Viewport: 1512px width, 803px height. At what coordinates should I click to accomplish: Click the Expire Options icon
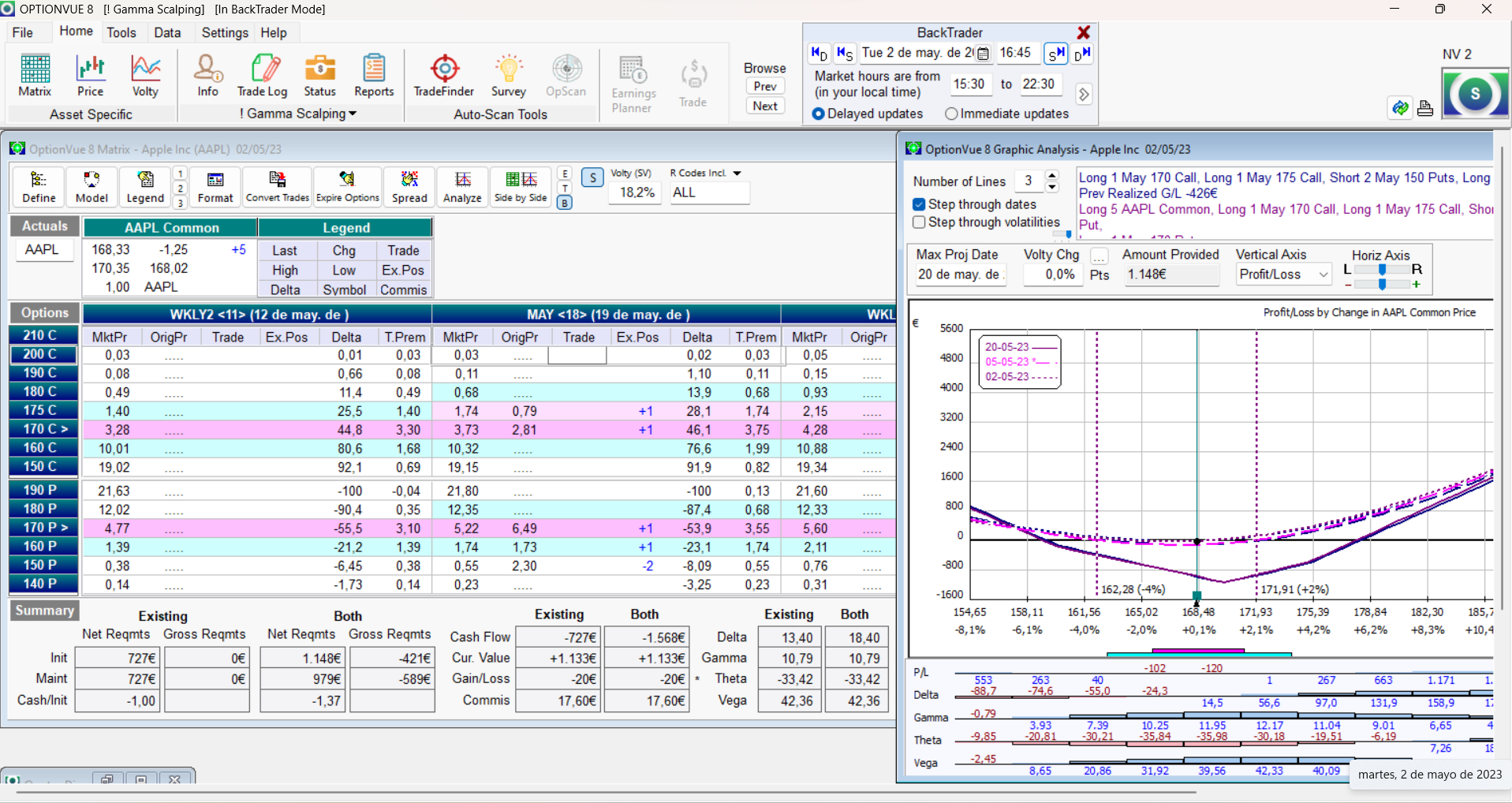(348, 187)
